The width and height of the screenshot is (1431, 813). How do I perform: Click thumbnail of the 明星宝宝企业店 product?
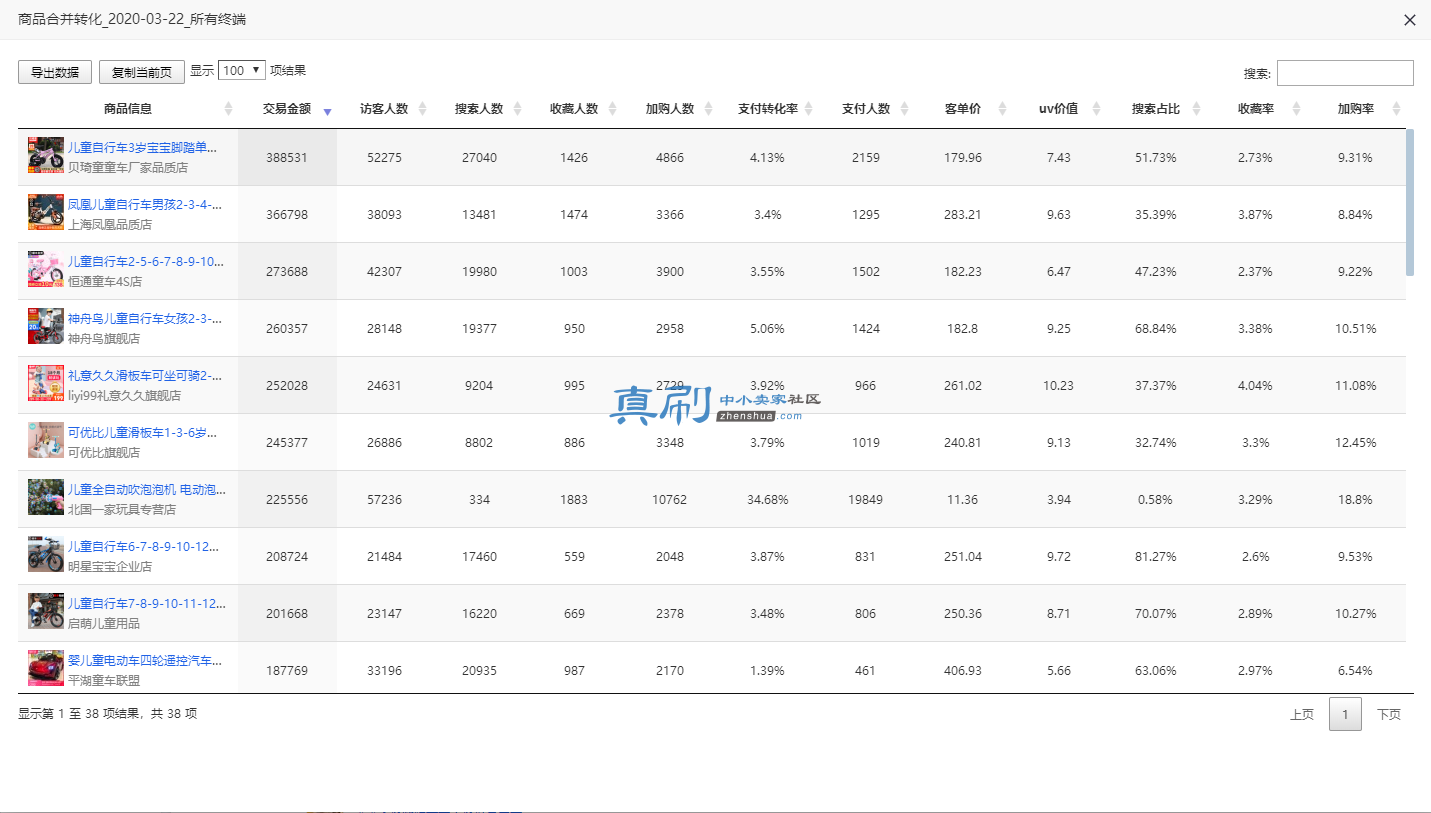46,554
